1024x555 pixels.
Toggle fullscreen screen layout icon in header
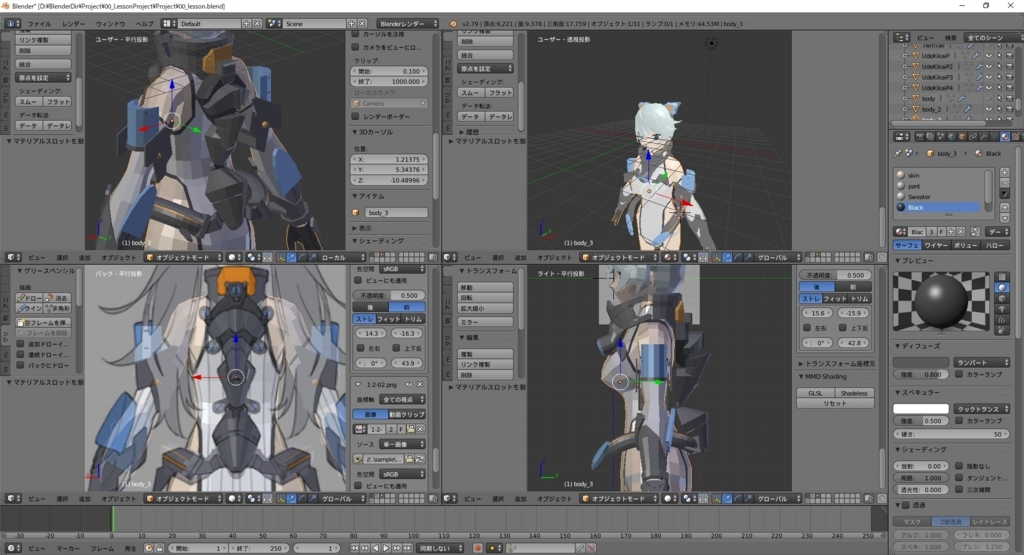click(x=168, y=24)
